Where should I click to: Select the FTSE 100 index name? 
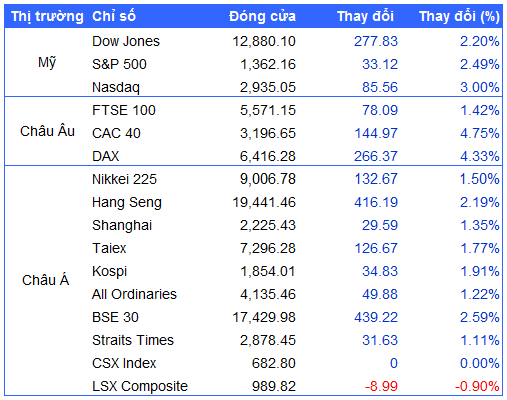[124, 110]
